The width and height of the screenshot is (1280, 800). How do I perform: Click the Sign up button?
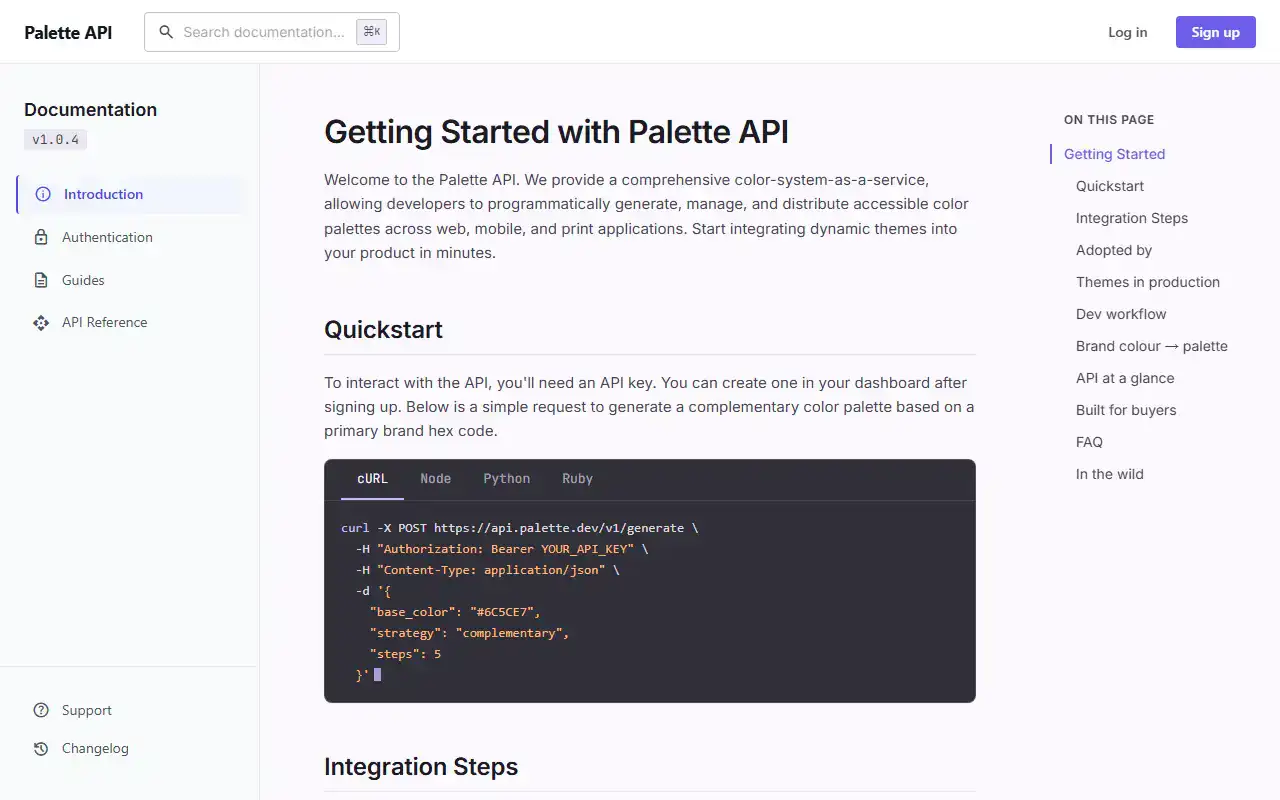pyautogui.click(x=1216, y=32)
